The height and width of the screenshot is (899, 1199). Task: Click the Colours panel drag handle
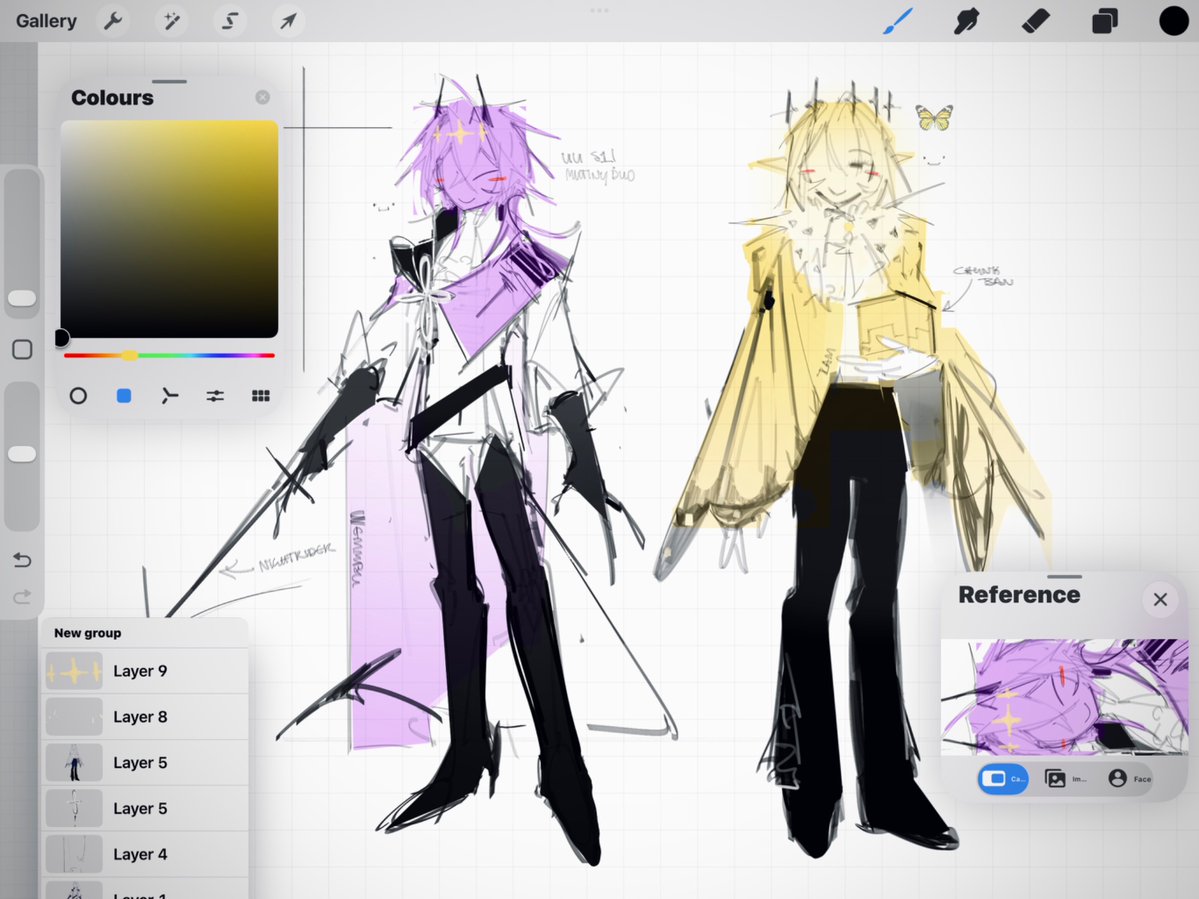[169, 81]
